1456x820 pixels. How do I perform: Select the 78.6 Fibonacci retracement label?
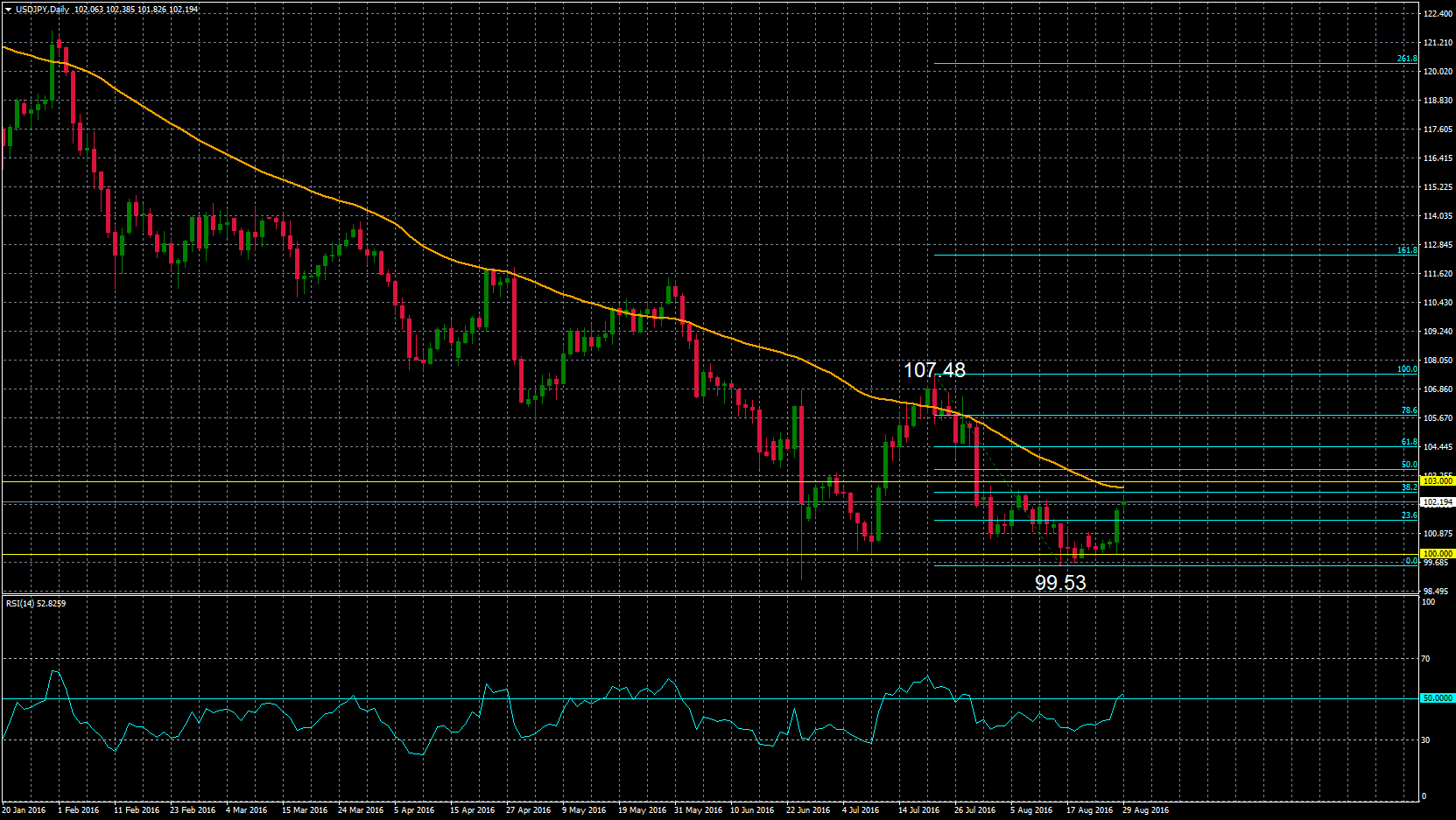coord(1409,410)
